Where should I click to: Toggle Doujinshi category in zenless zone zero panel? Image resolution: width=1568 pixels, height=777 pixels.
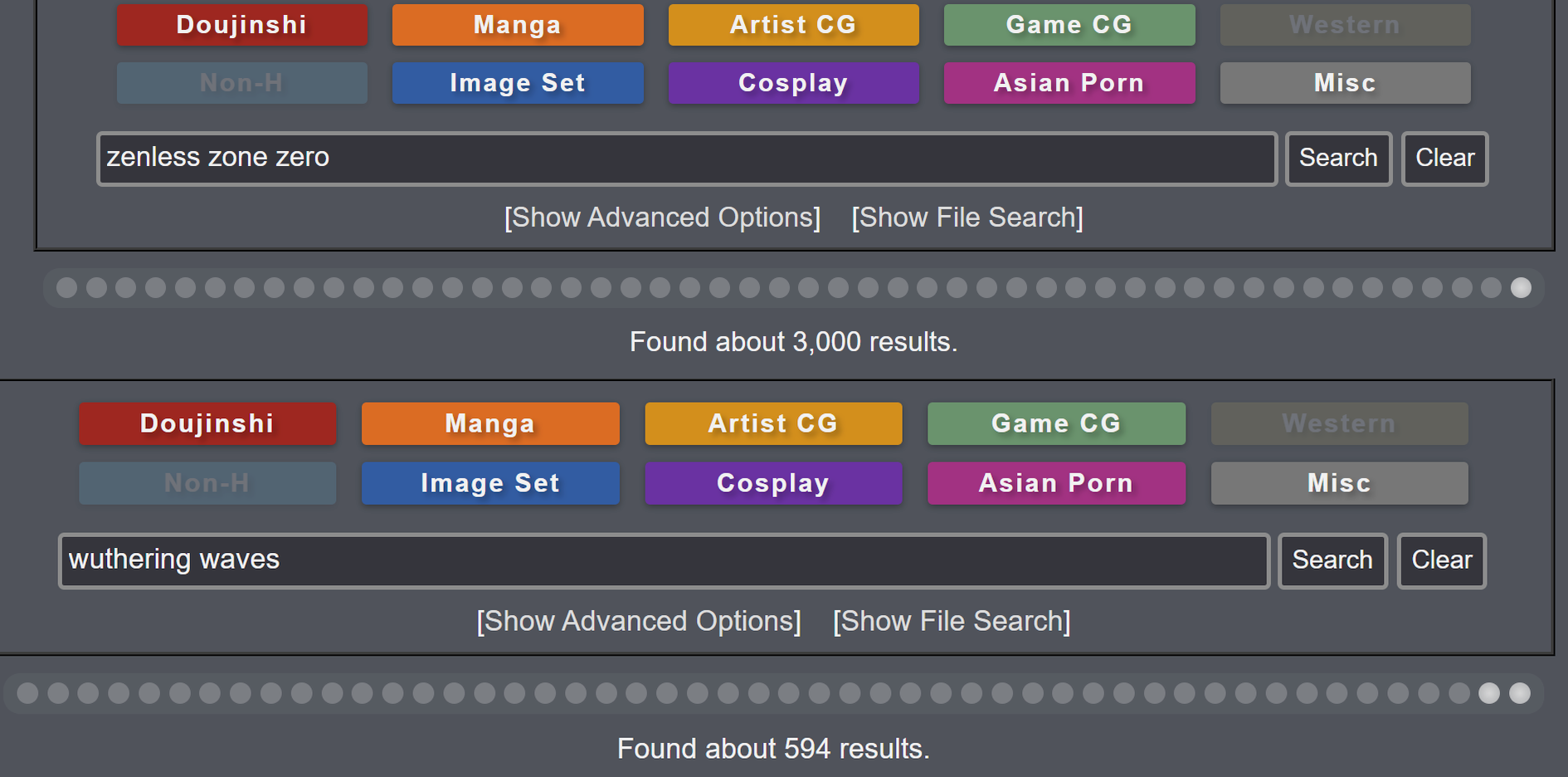tap(241, 25)
